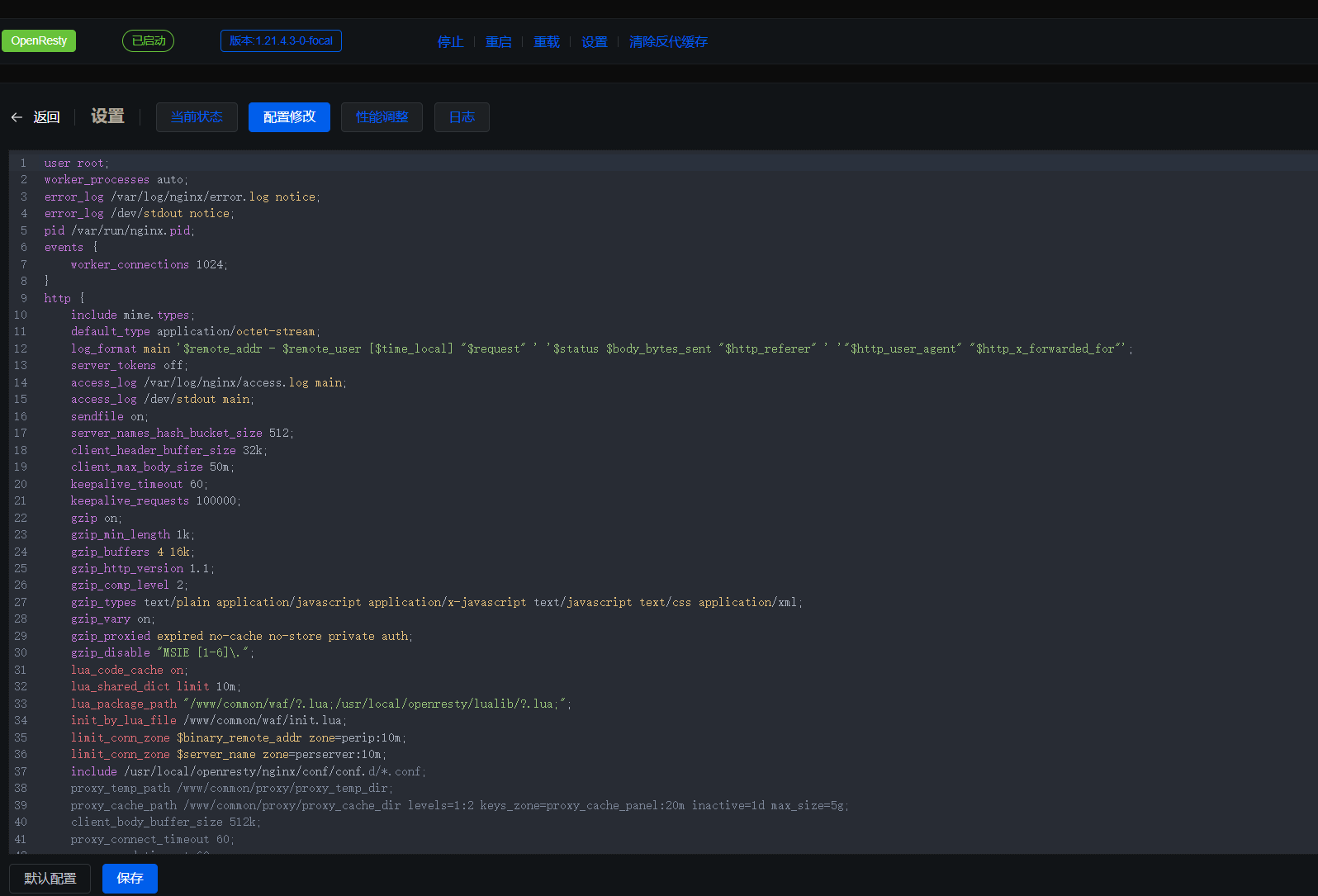Viewport: 1318px width, 896px height.
Task: Click 'init_by_lua_file' line
Action: 209,720
